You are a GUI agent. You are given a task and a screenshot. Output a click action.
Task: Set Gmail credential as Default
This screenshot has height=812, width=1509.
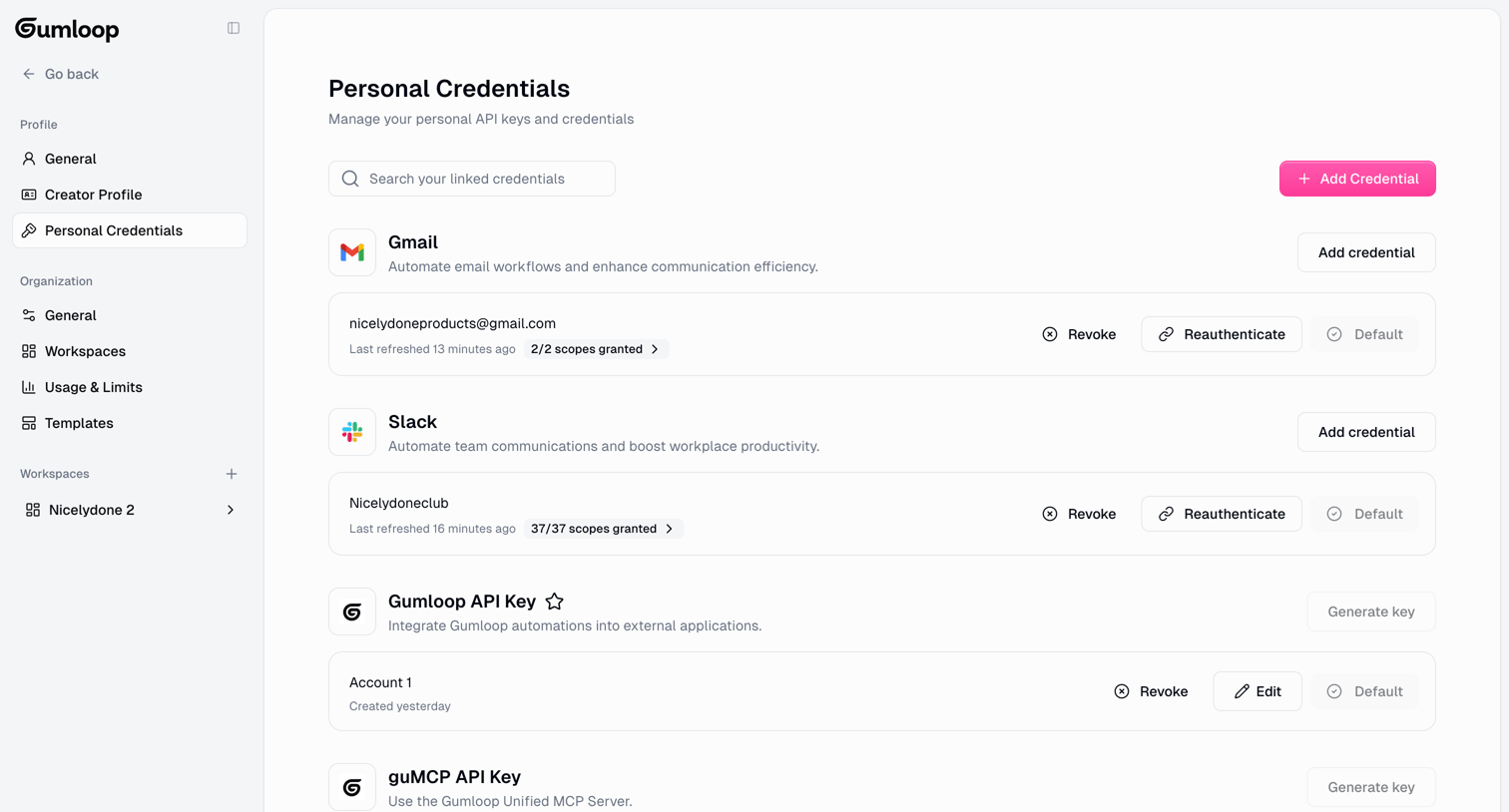(1365, 334)
